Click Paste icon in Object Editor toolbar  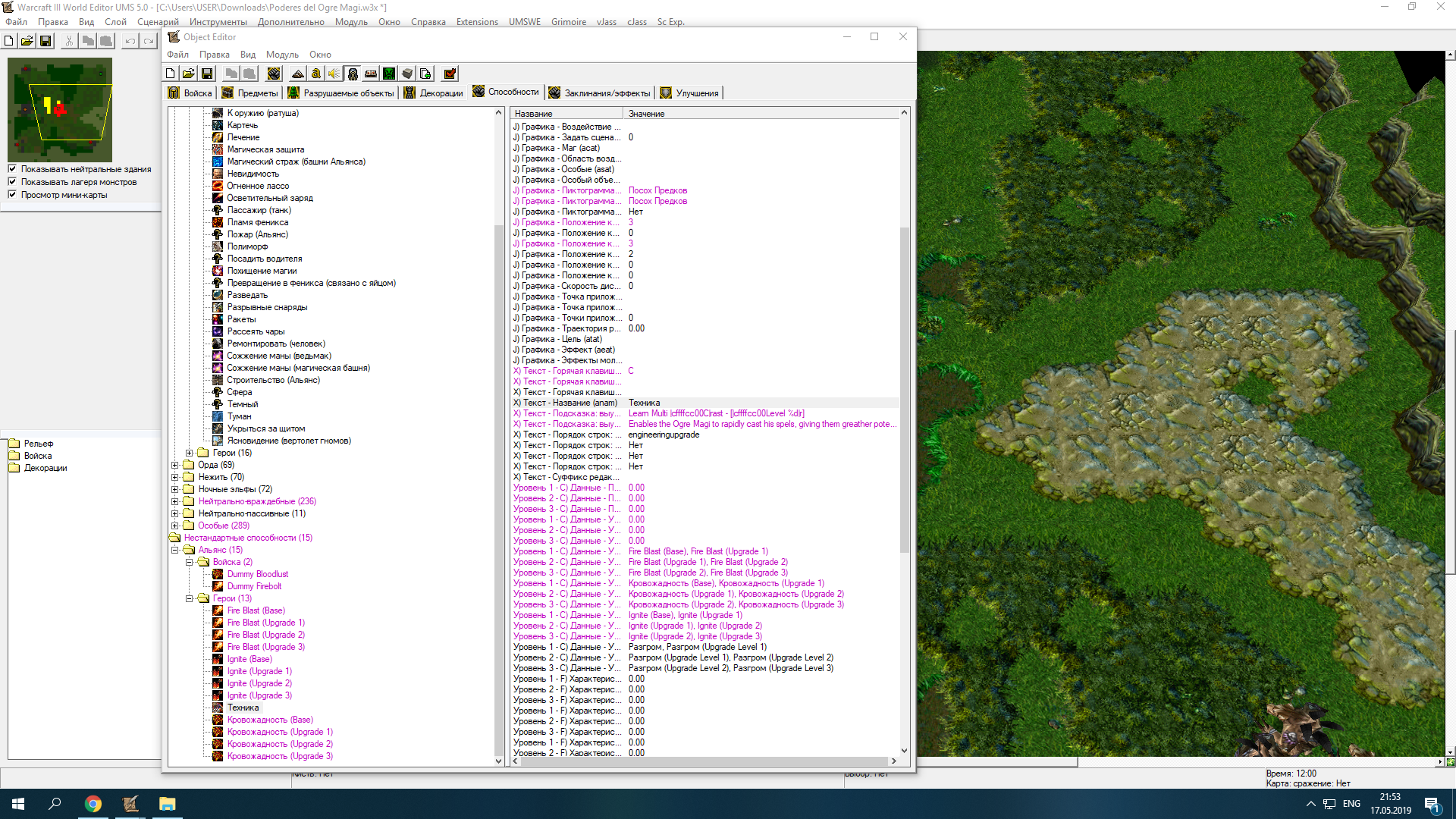click(x=249, y=74)
